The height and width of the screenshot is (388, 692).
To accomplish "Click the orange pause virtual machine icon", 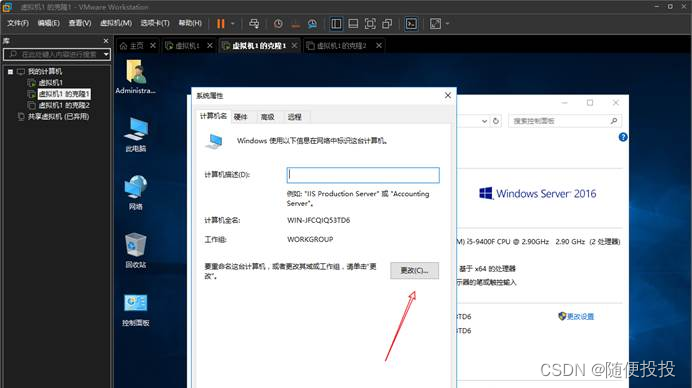I will pyautogui.click(x=221, y=24).
